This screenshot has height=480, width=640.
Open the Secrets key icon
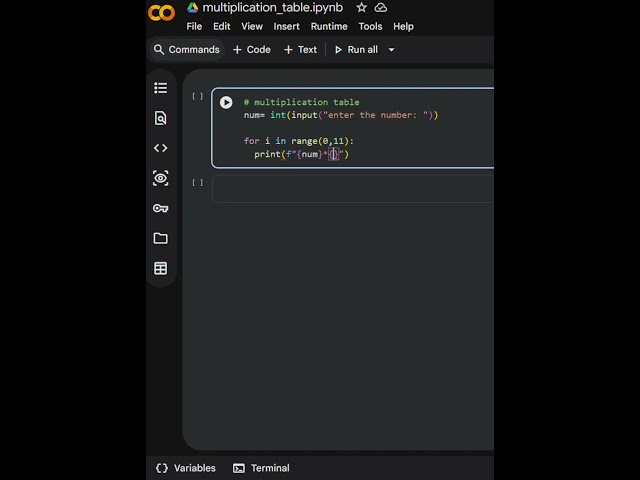click(x=160, y=208)
